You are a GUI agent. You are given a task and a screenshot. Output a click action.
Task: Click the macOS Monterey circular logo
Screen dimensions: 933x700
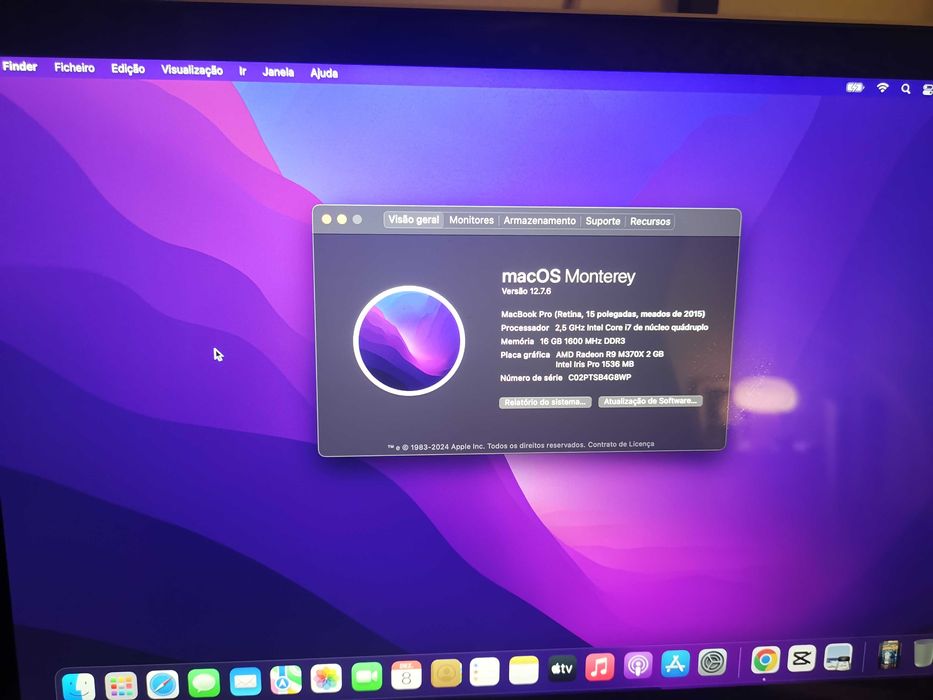click(409, 340)
